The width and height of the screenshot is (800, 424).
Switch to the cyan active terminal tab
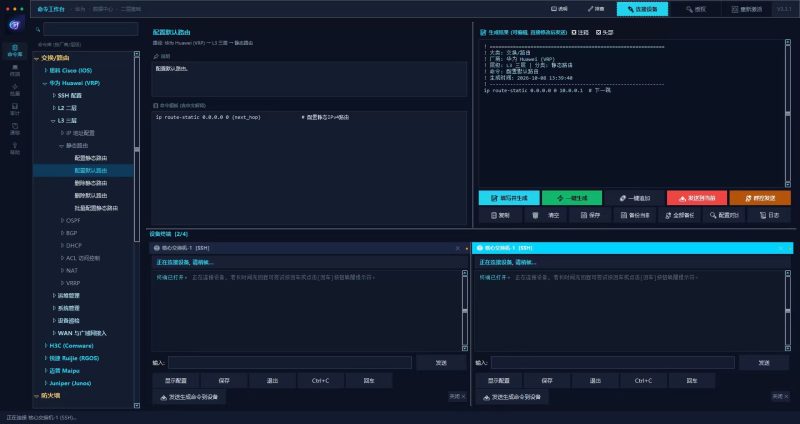click(x=633, y=248)
